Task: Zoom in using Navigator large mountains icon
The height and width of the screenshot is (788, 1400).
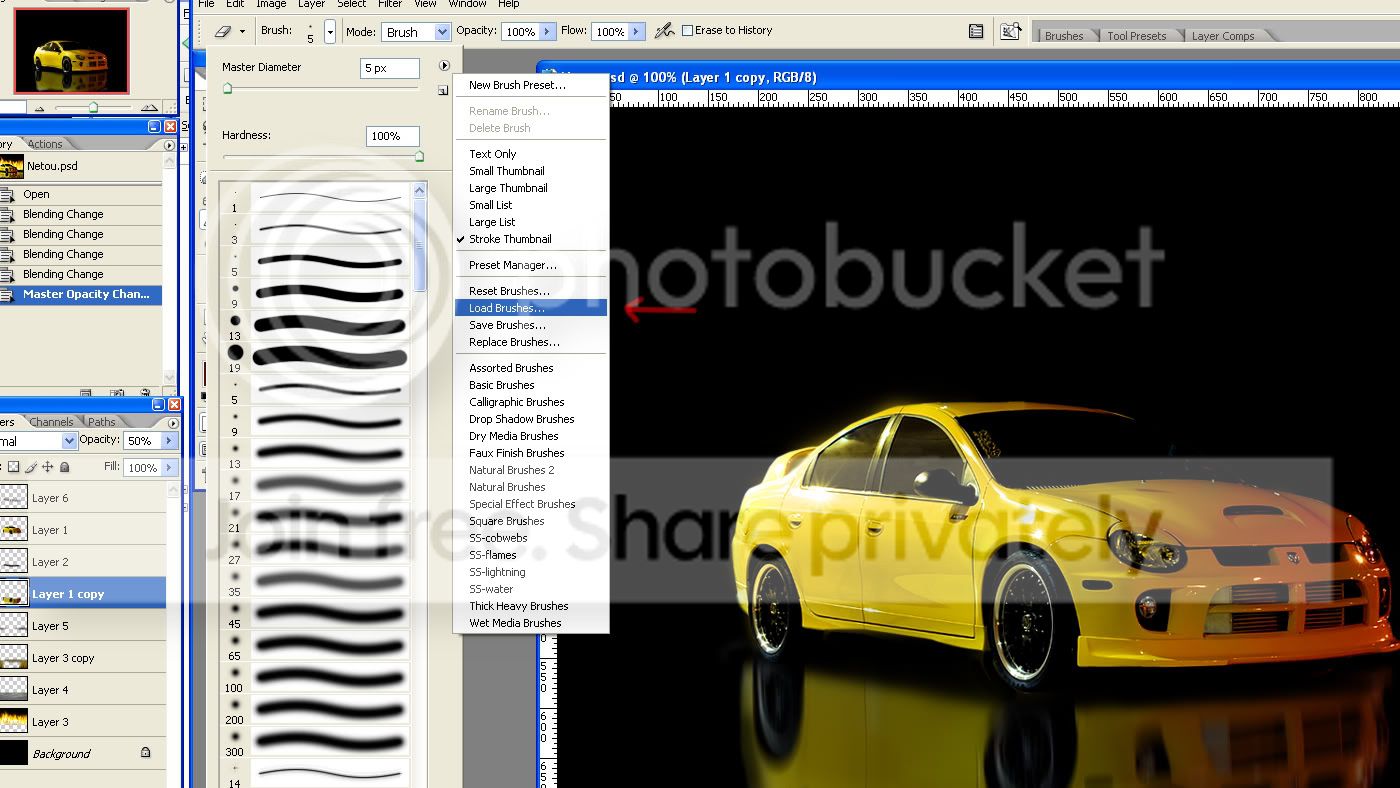Action: point(148,107)
